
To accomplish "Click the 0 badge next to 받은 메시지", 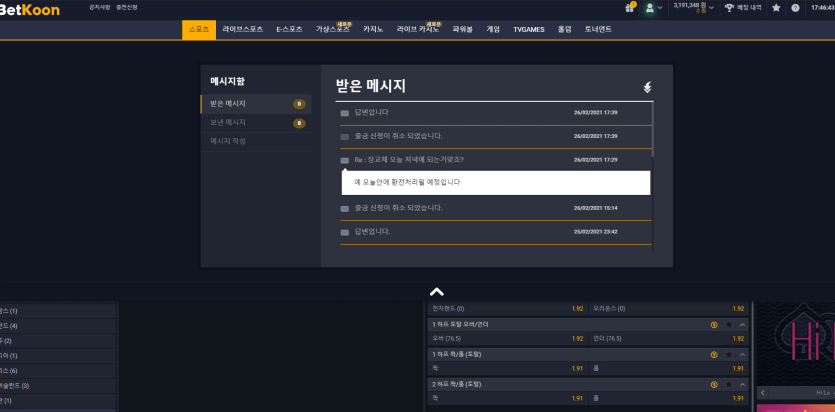I will [x=299, y=104].
